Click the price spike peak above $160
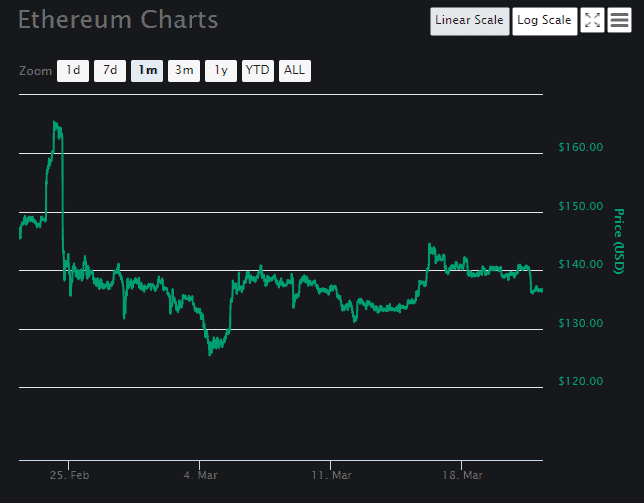The width and height of the screenshot is (644, 503). (55, 123)
